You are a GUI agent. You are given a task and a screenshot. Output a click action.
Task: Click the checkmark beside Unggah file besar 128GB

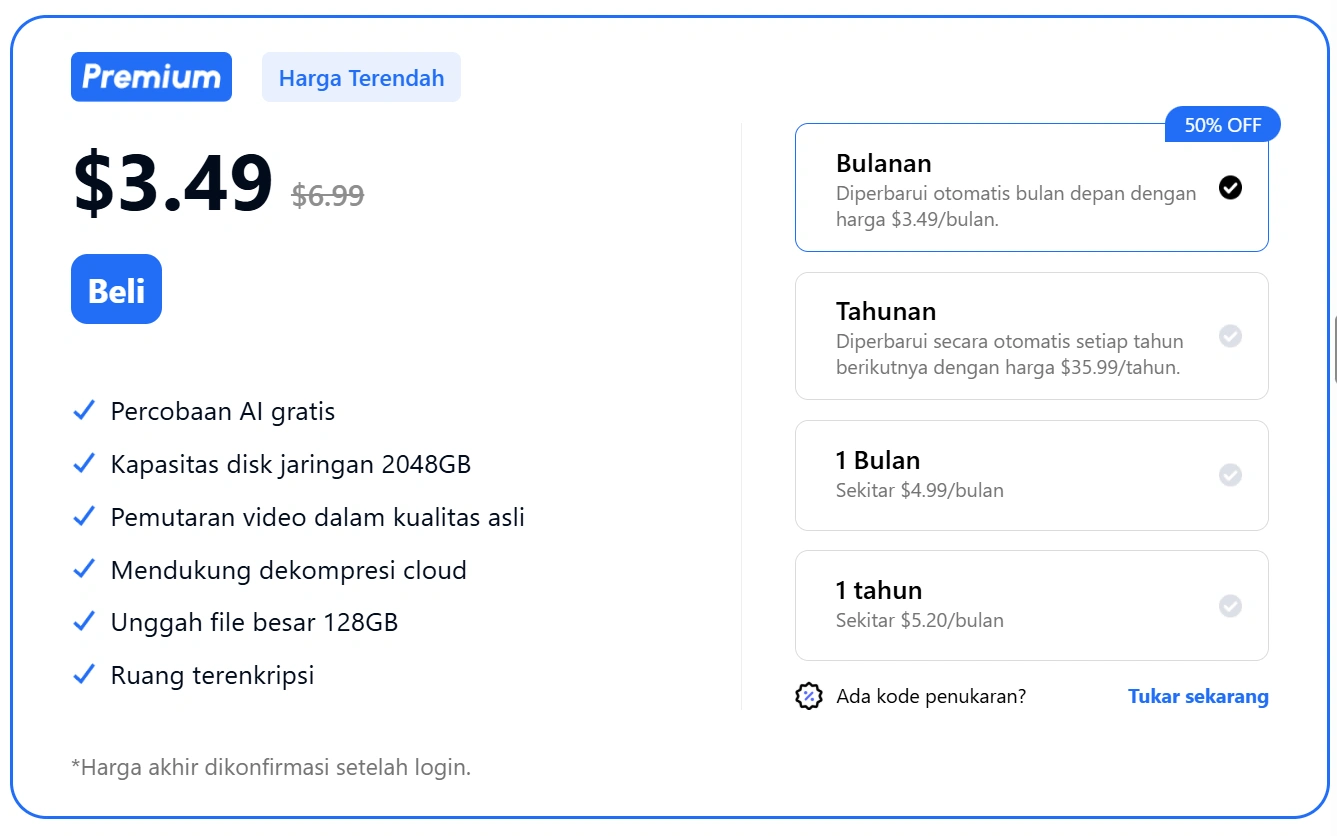pos(84,622)
